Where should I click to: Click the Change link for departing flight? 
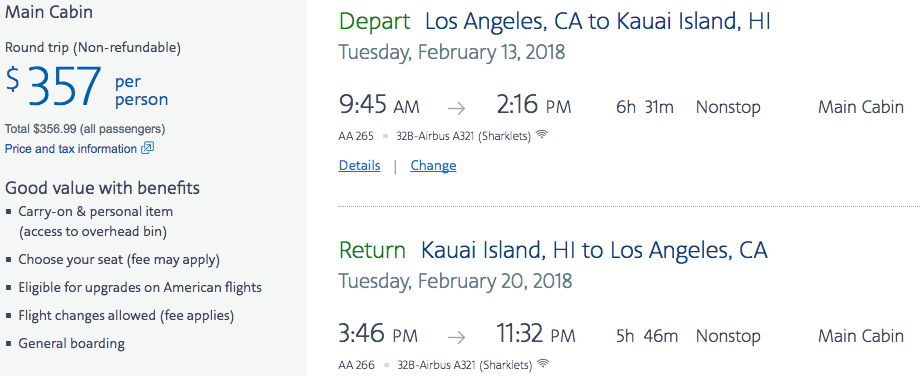(433, 166)
